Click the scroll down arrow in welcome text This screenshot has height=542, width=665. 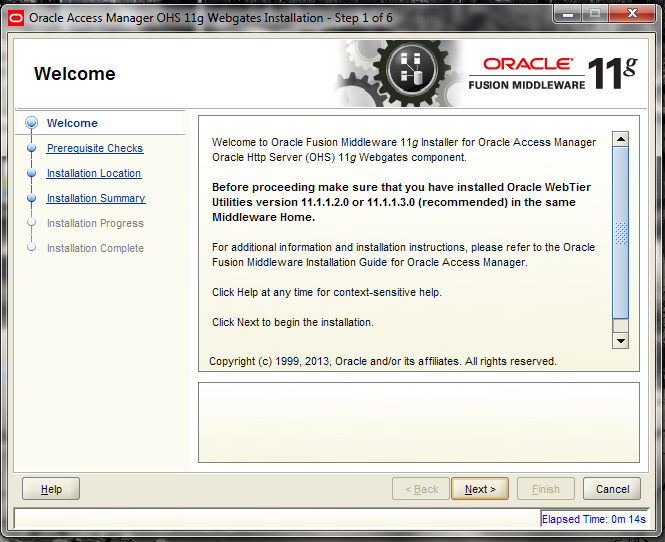pyautogui.click(x=620, y=341)
